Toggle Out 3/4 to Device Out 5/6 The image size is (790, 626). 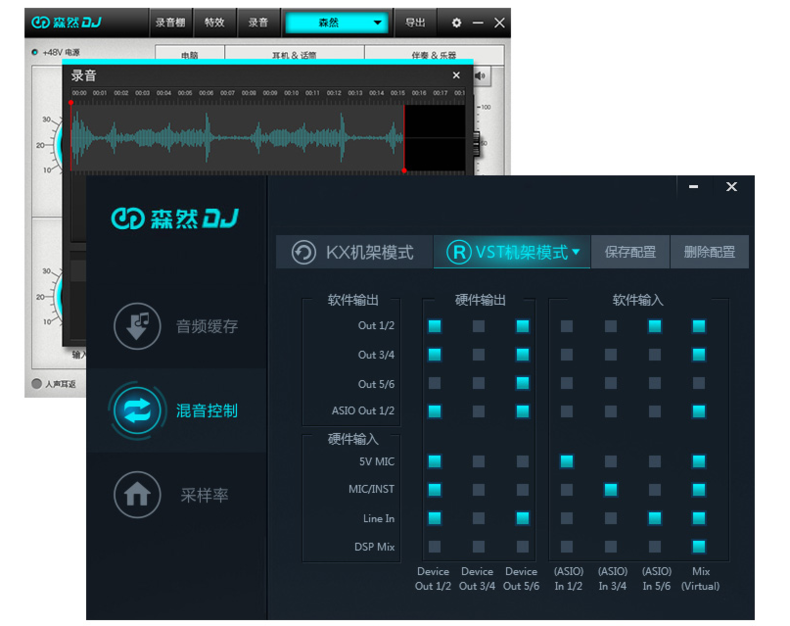522,355
